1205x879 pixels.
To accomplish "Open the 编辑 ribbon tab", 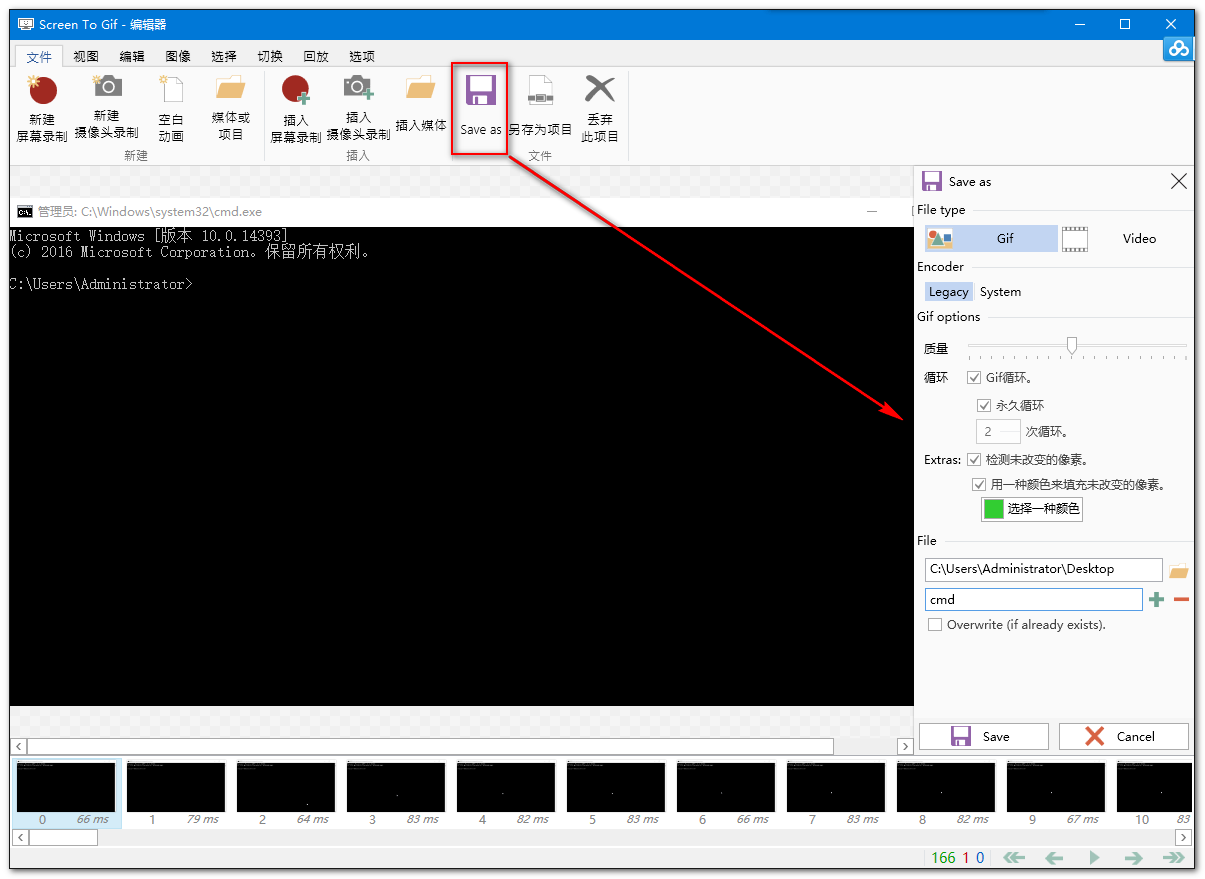I will pos(132,57).
